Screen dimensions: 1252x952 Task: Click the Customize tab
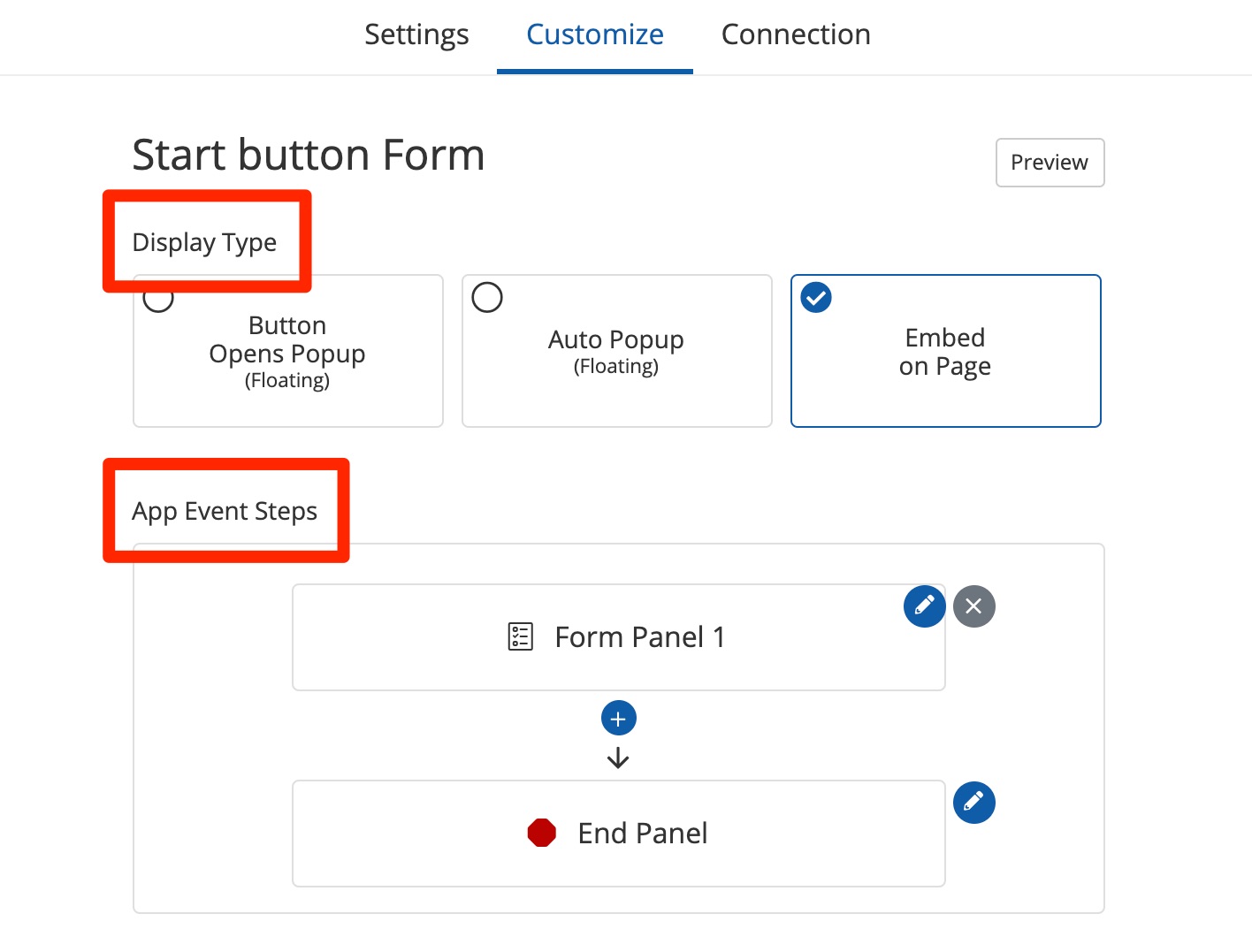coord(594,35)
